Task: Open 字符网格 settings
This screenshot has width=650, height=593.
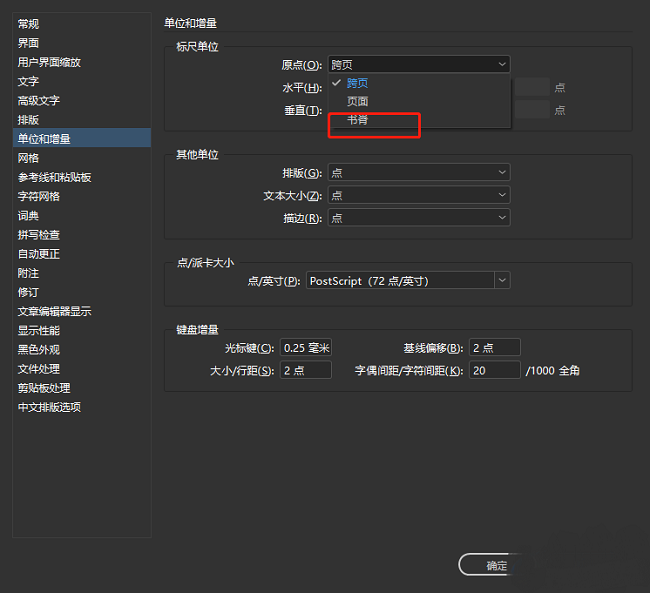Action: (x=82, y=196)
